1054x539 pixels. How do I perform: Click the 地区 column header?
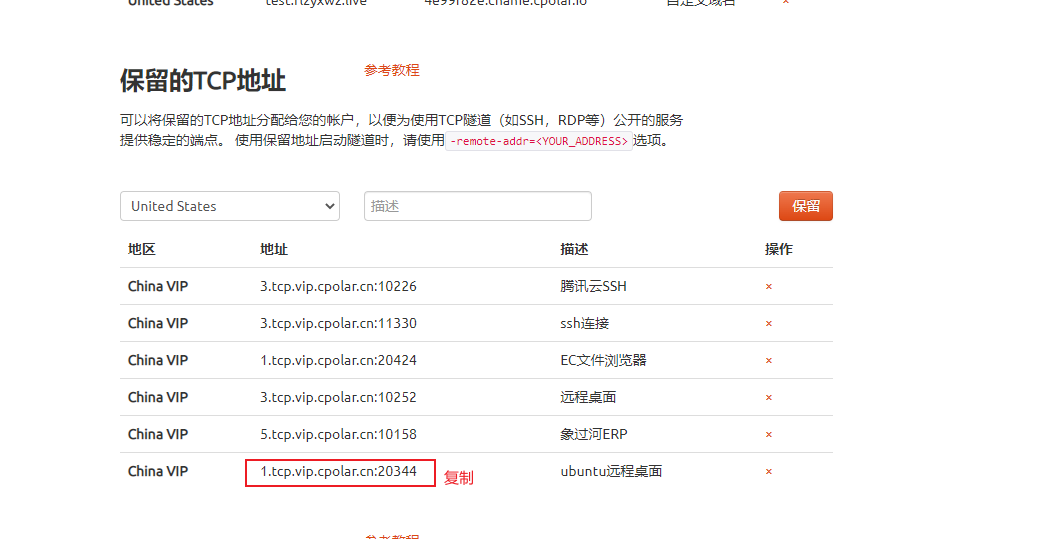142,249
